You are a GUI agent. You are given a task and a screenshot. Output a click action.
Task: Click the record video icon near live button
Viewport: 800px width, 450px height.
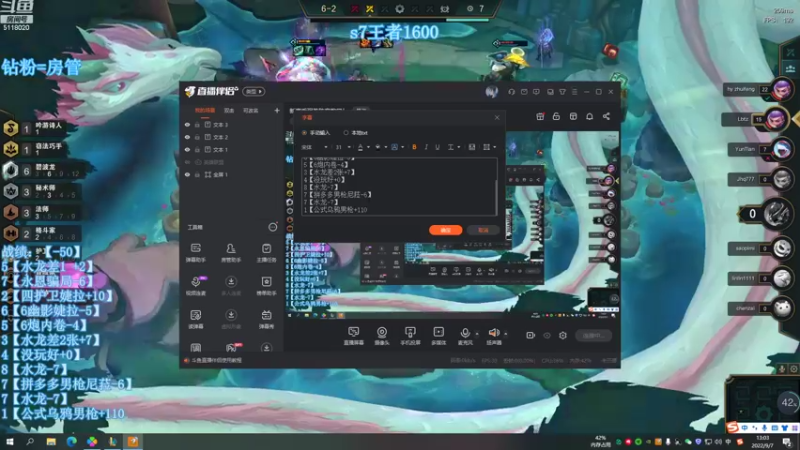point(531,335)
